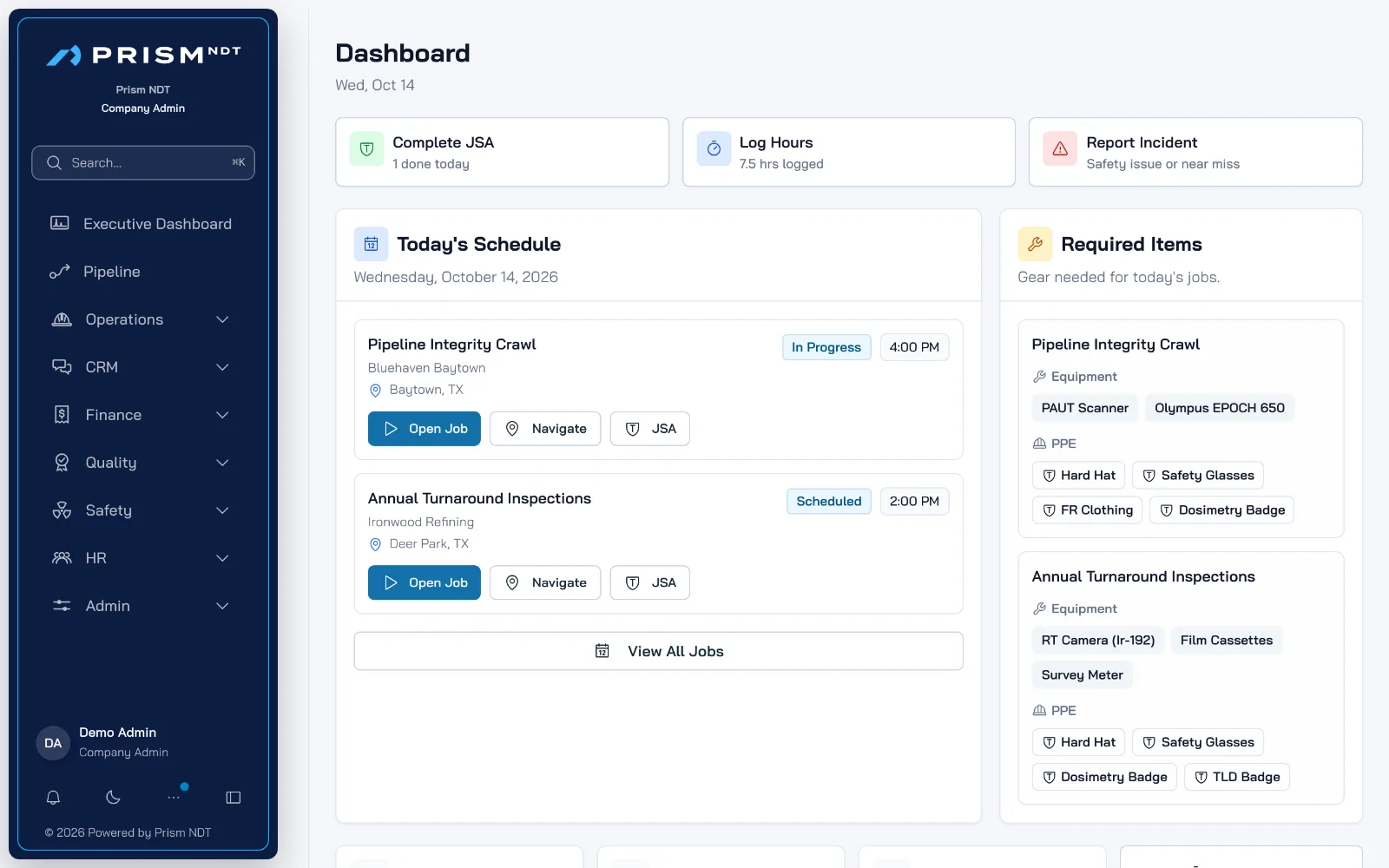Click the Report Incident warning icon
The width and height of the screenshot is (1389, 868).
pyautogui.click(x=1060, y=149)
